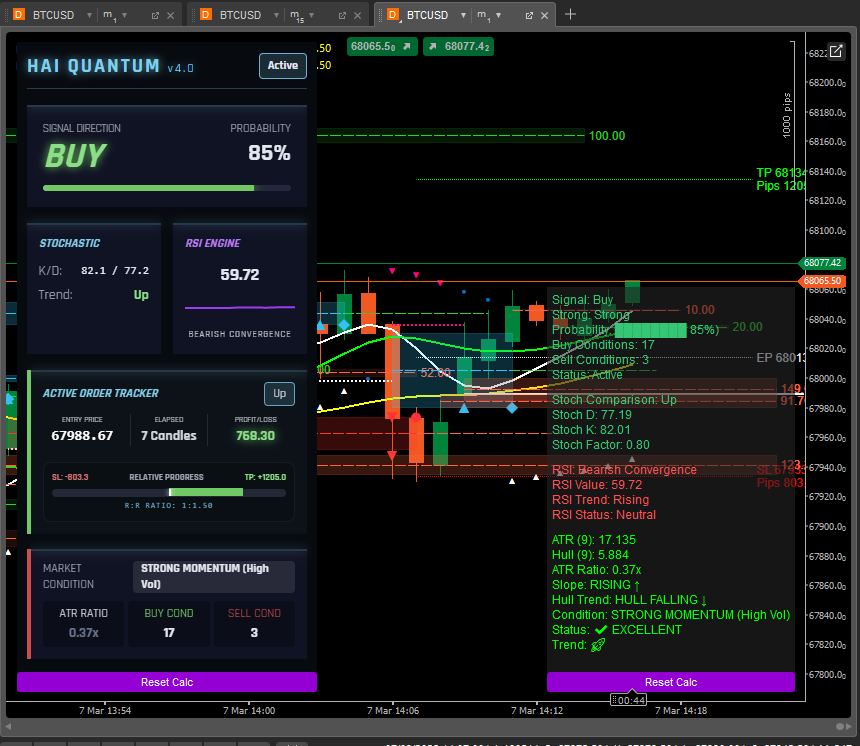The width and height of the screenshot is (860, 746).
Task: Close the second BTCUSD m15 tab
Action: (x=358, y=15)
